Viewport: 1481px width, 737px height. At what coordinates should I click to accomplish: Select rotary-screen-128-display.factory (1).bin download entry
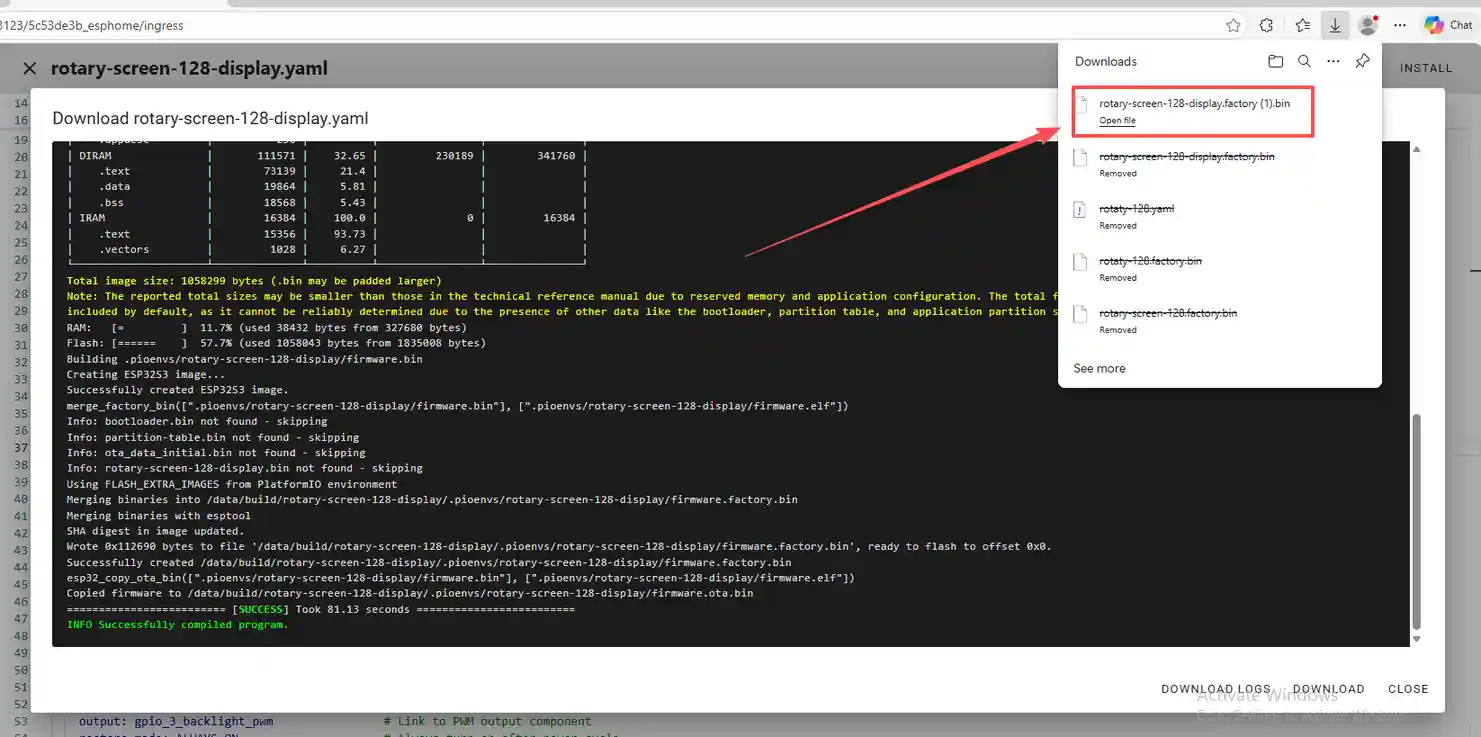(1194, 104)
